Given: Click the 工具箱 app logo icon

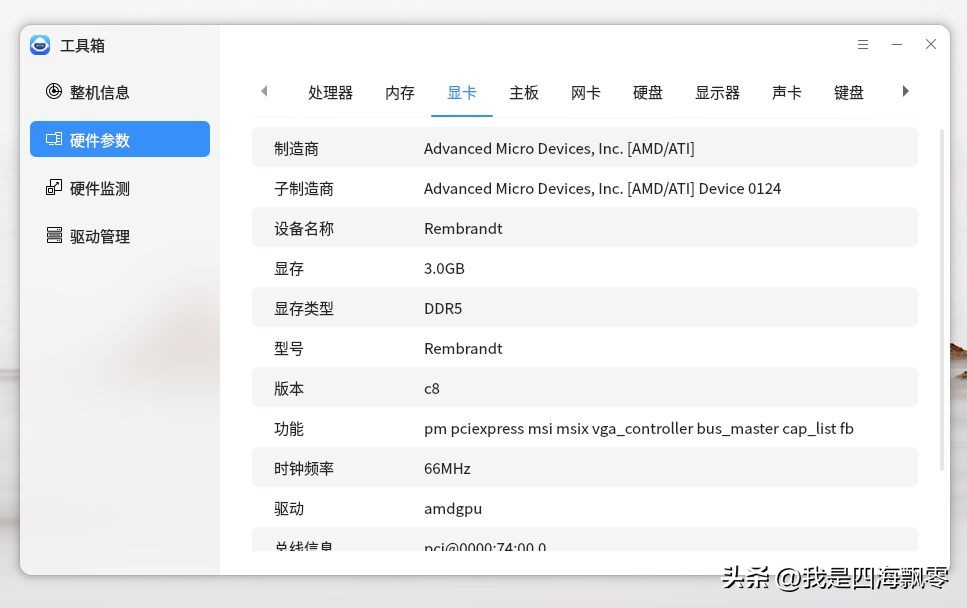Looking at the screenshot, I should point(39,45).
